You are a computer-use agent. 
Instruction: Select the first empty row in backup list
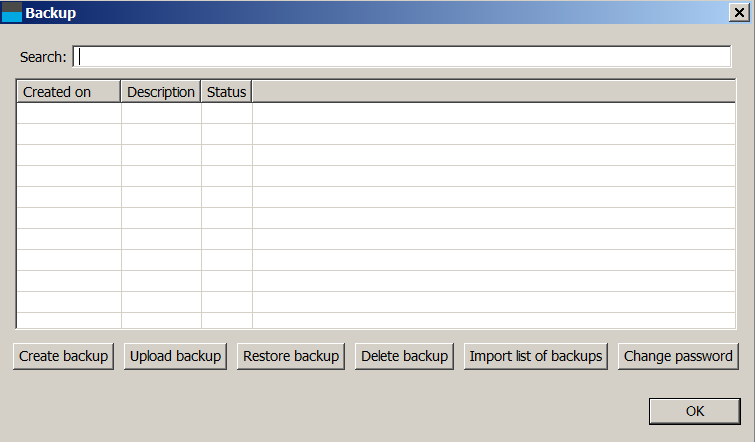[x=376, y=113]
